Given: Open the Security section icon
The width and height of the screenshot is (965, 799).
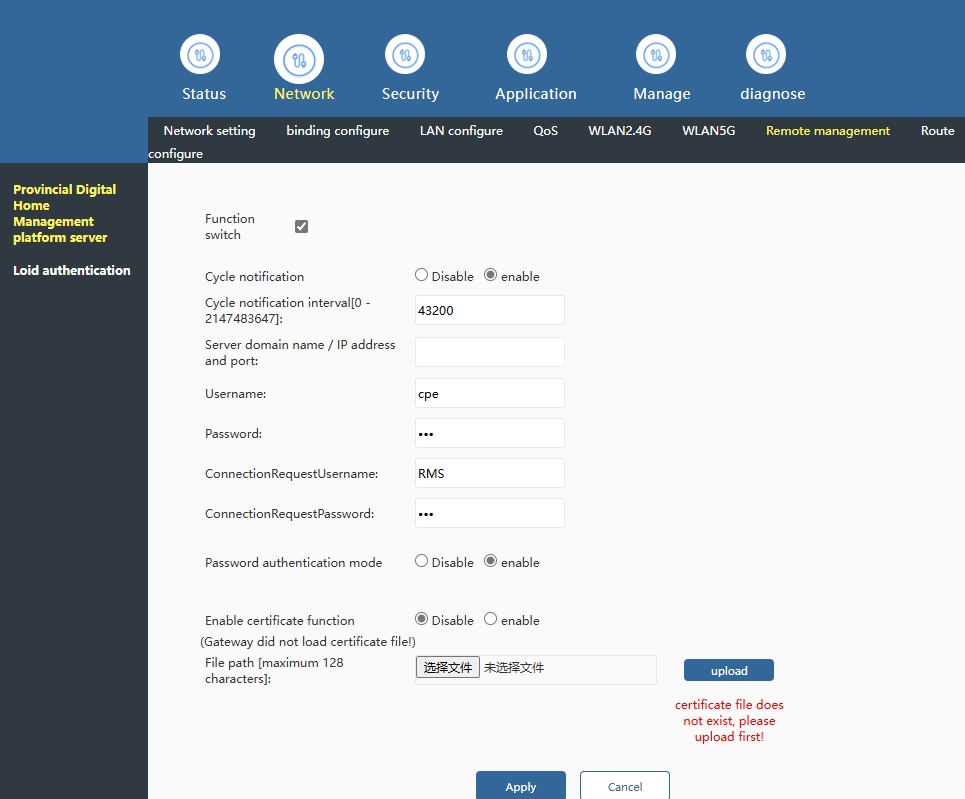Looking at the screenshot, I should click(405, 54).
